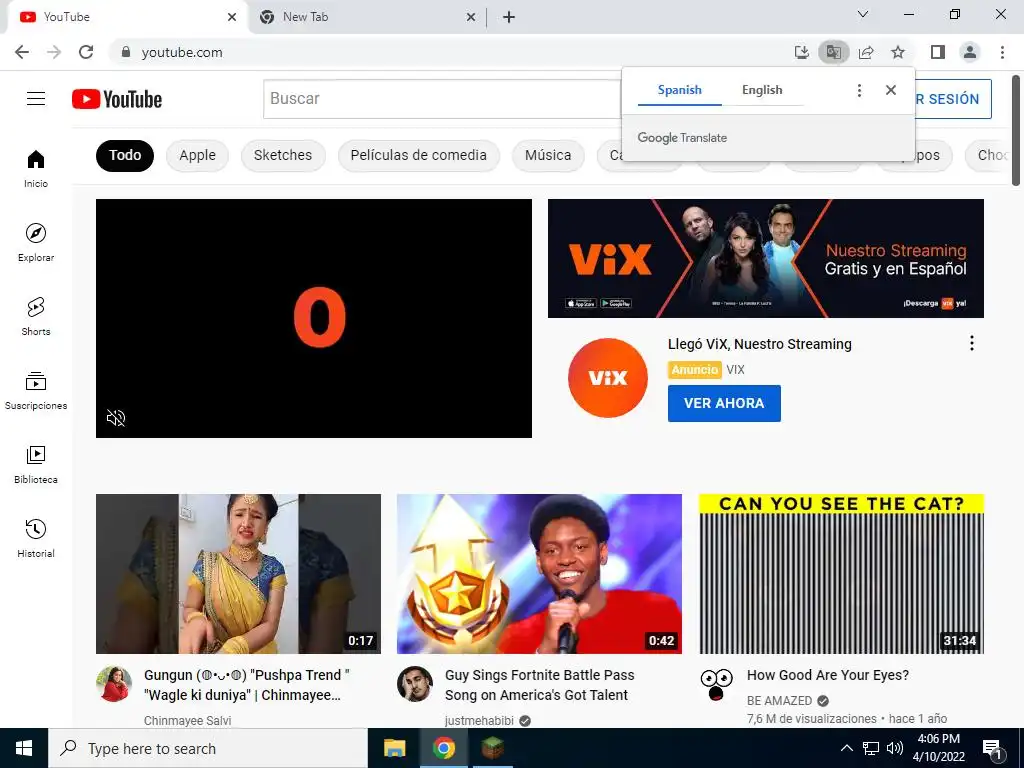Open a new browser tab
The image size is (1024, 768).
pyautogui.click(x=509, y=17)
